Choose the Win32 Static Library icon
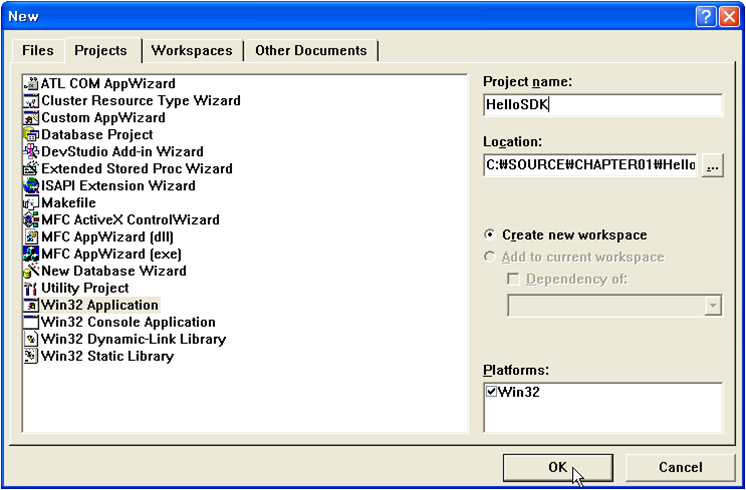This screenshot has width=746, height=490. coord(31,356)
